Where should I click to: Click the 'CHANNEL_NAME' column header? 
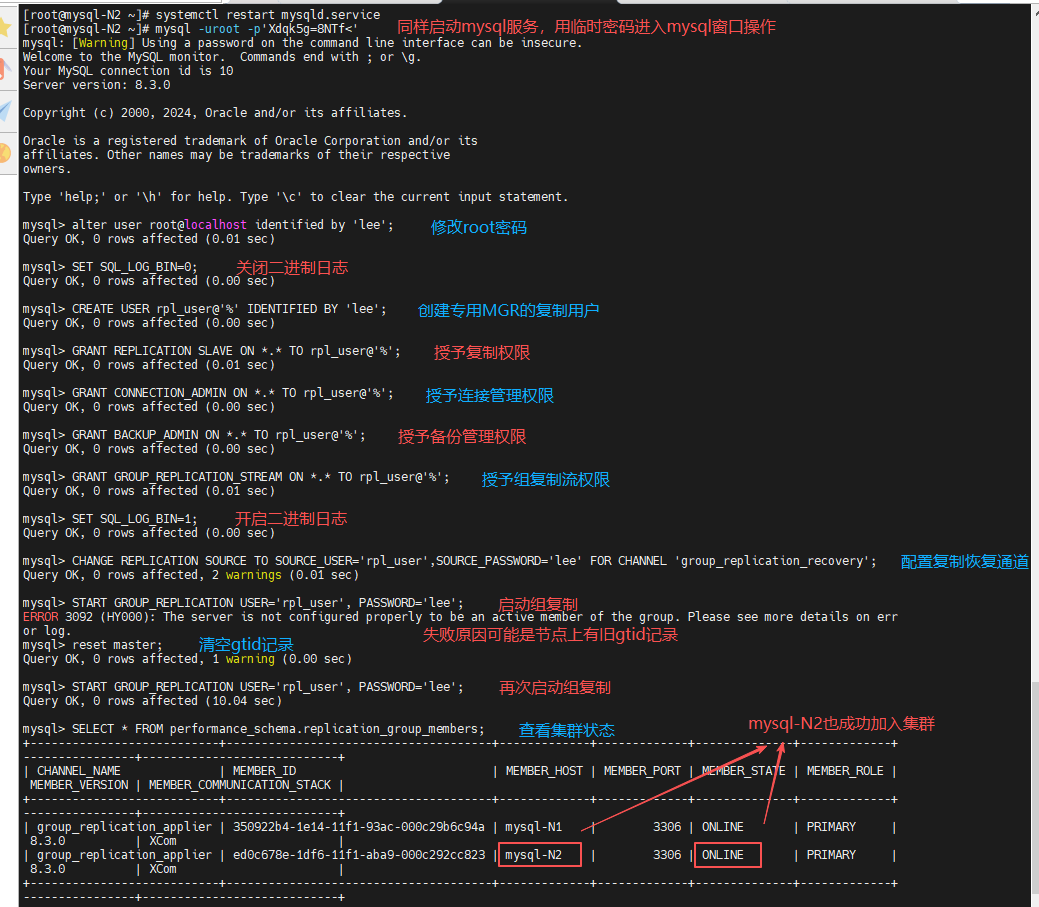(79, 771)
